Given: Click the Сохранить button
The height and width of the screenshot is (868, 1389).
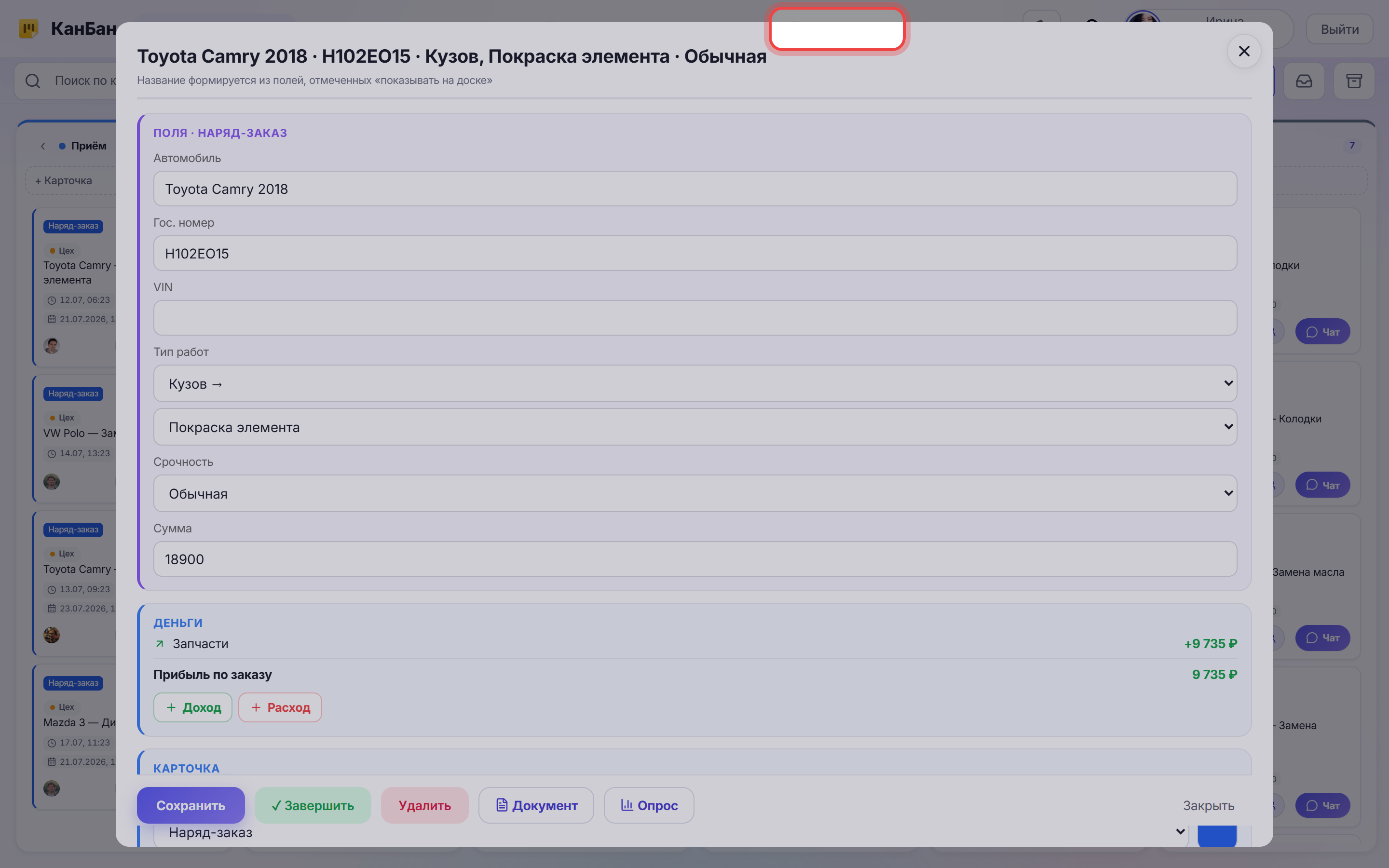Looking at the screenshot, I should pos(191,805).
